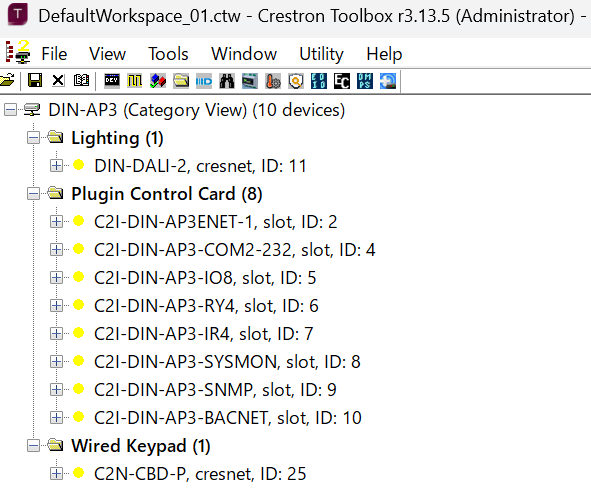
Task: Expand the DIN-DALI-2 device node
Action: pyautogui.click(x=56, y=166)
